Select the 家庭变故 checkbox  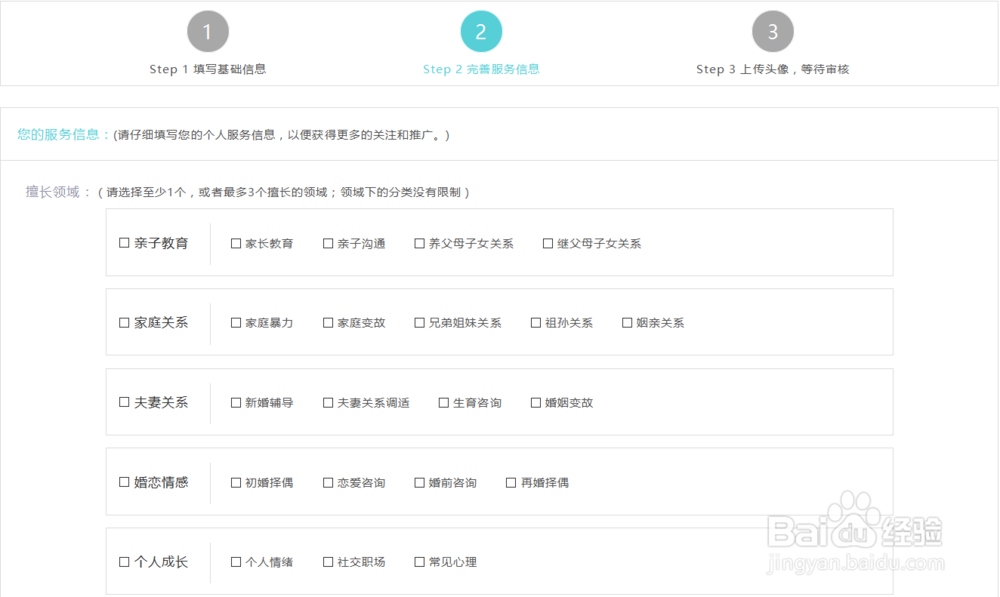click(328, 323)
